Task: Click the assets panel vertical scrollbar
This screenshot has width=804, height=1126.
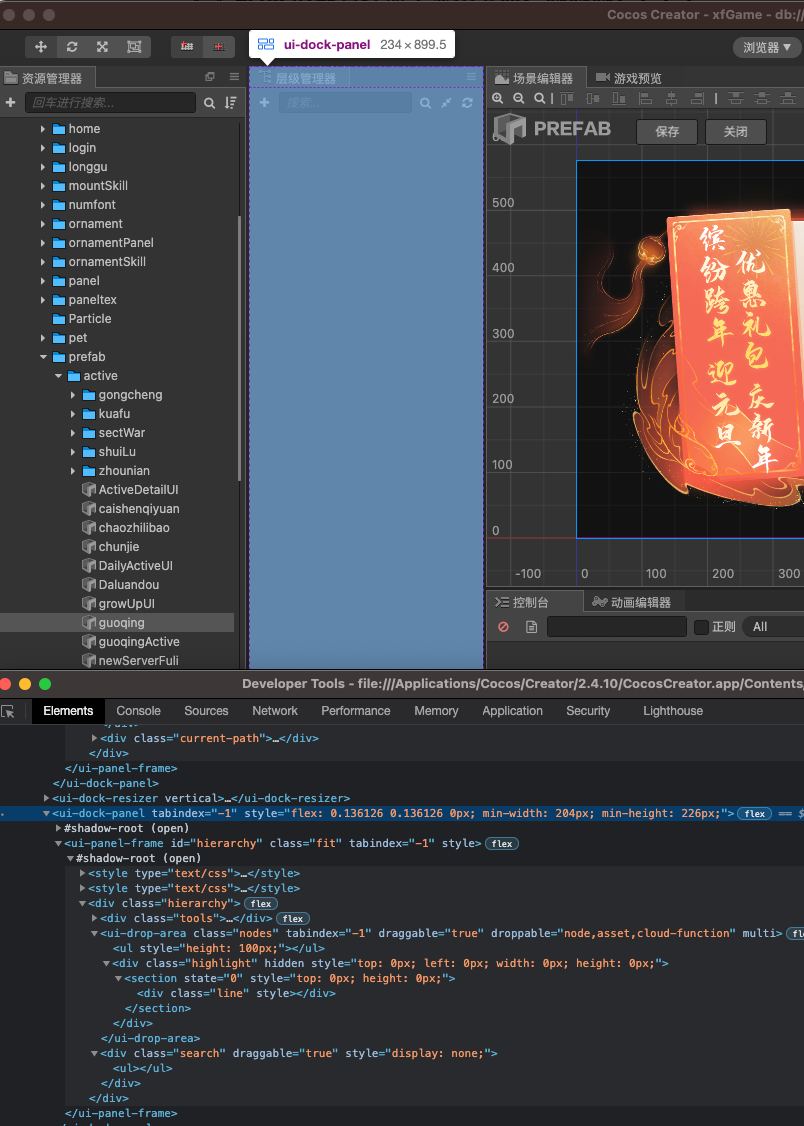Action: pos(239,348)
